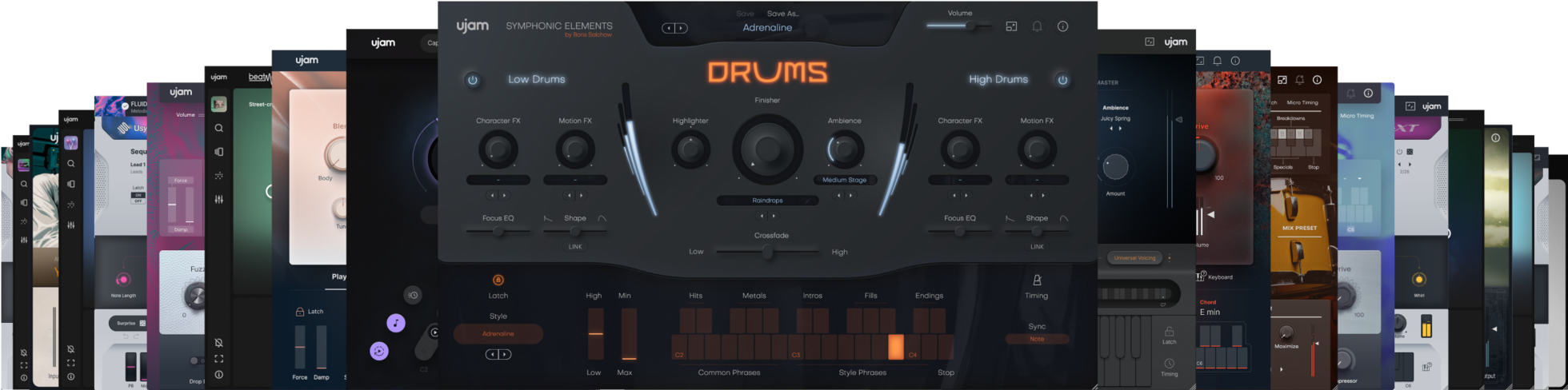Click Save As in the preset bar

782,14
